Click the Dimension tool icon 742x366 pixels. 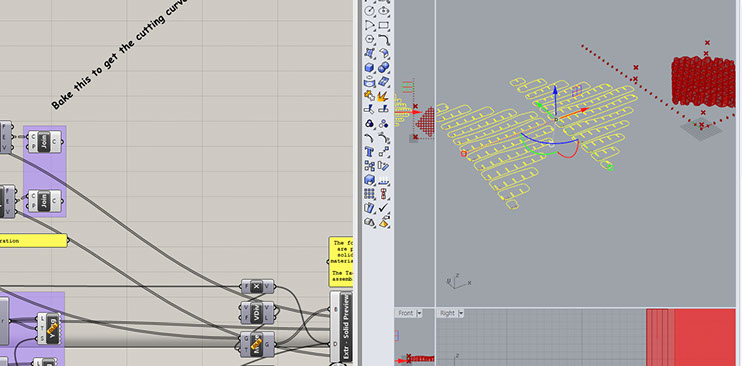384,180
